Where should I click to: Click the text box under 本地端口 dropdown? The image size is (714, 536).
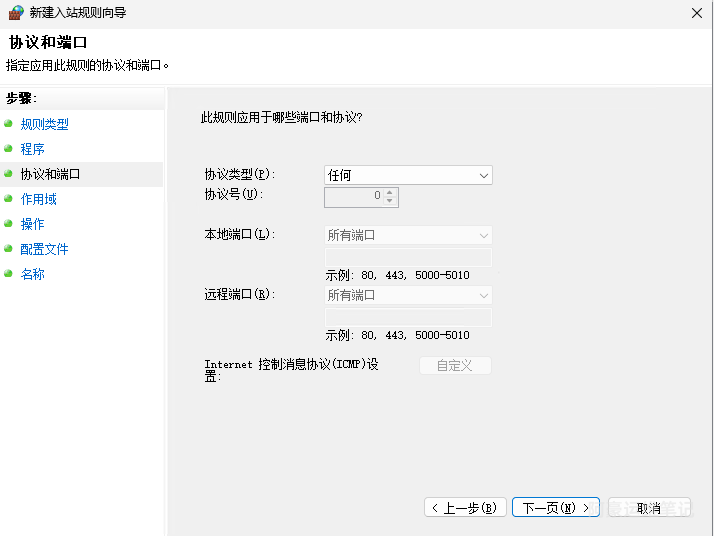408,258
